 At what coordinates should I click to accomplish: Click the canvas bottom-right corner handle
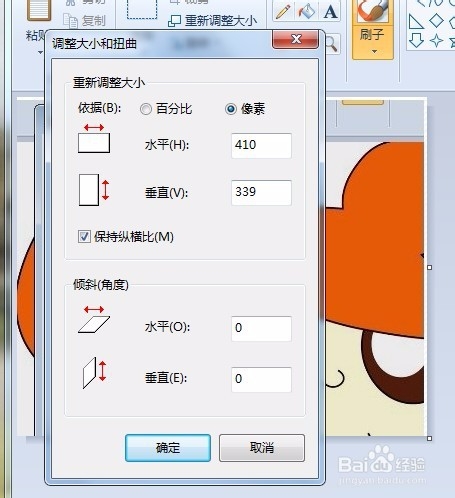(429, 438)
